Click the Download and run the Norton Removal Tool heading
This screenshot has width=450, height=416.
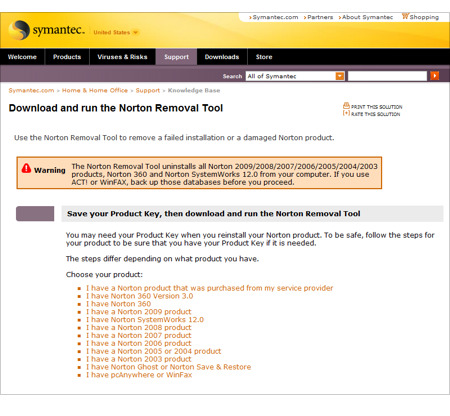point(116,108)
